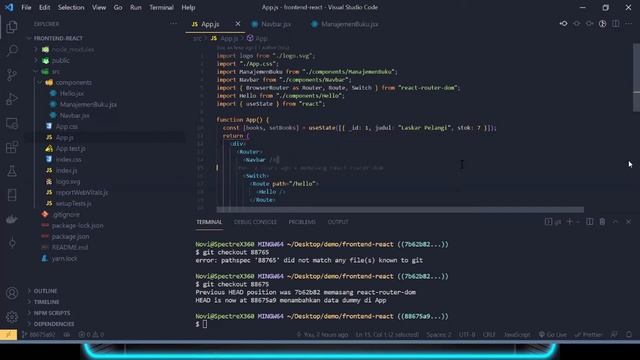Open package.json in the explorer
The width and height of the screenshot is (640, 360).
70,236
